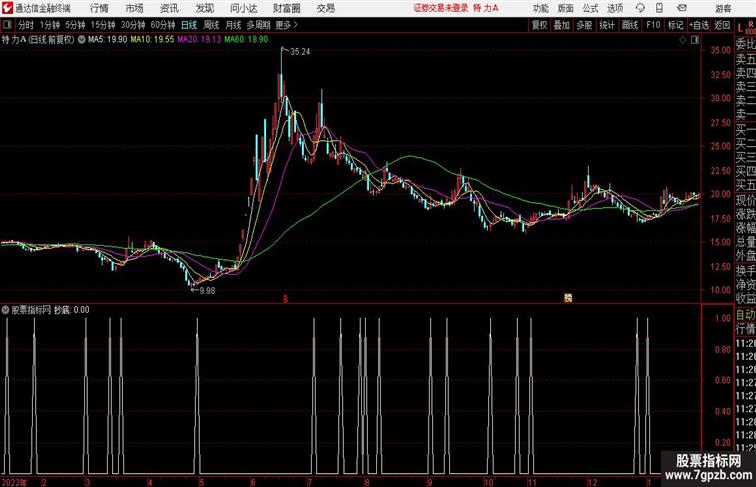Switch to 5分钟 chart period
The width and height of the screenshot is (756, 487).
coord(75,25)
